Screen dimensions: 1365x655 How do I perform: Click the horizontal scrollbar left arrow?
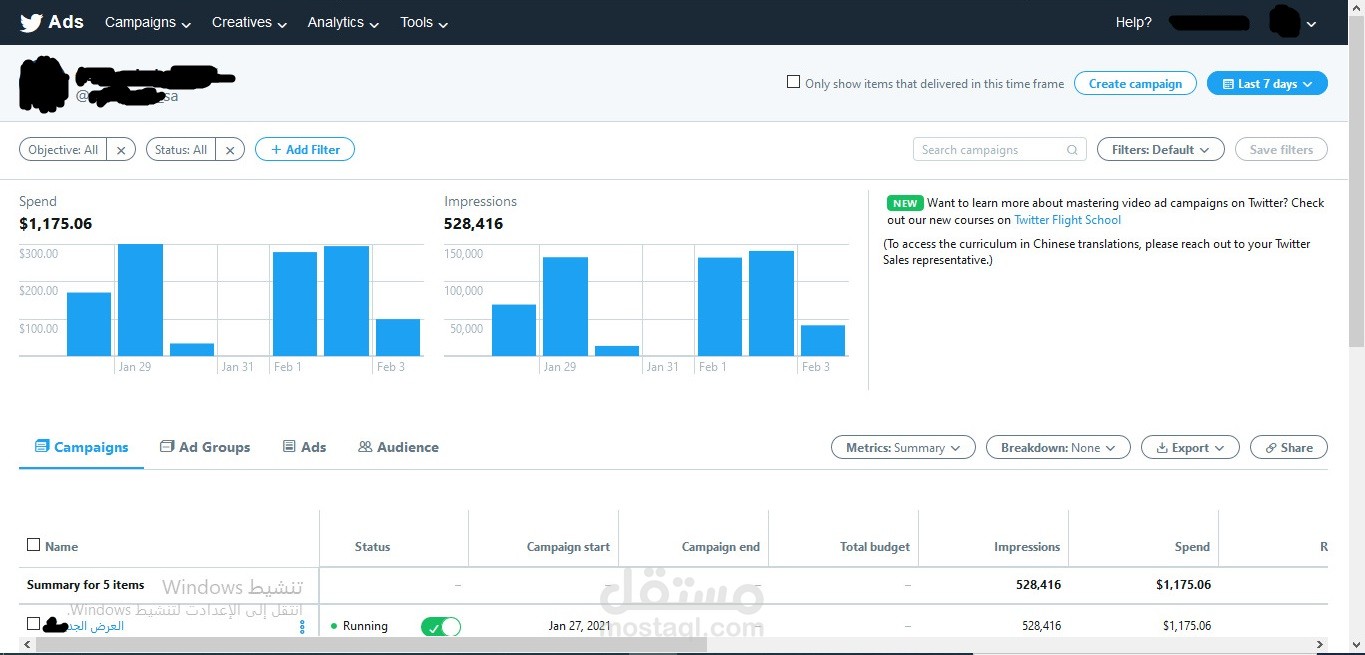point(25,645)
